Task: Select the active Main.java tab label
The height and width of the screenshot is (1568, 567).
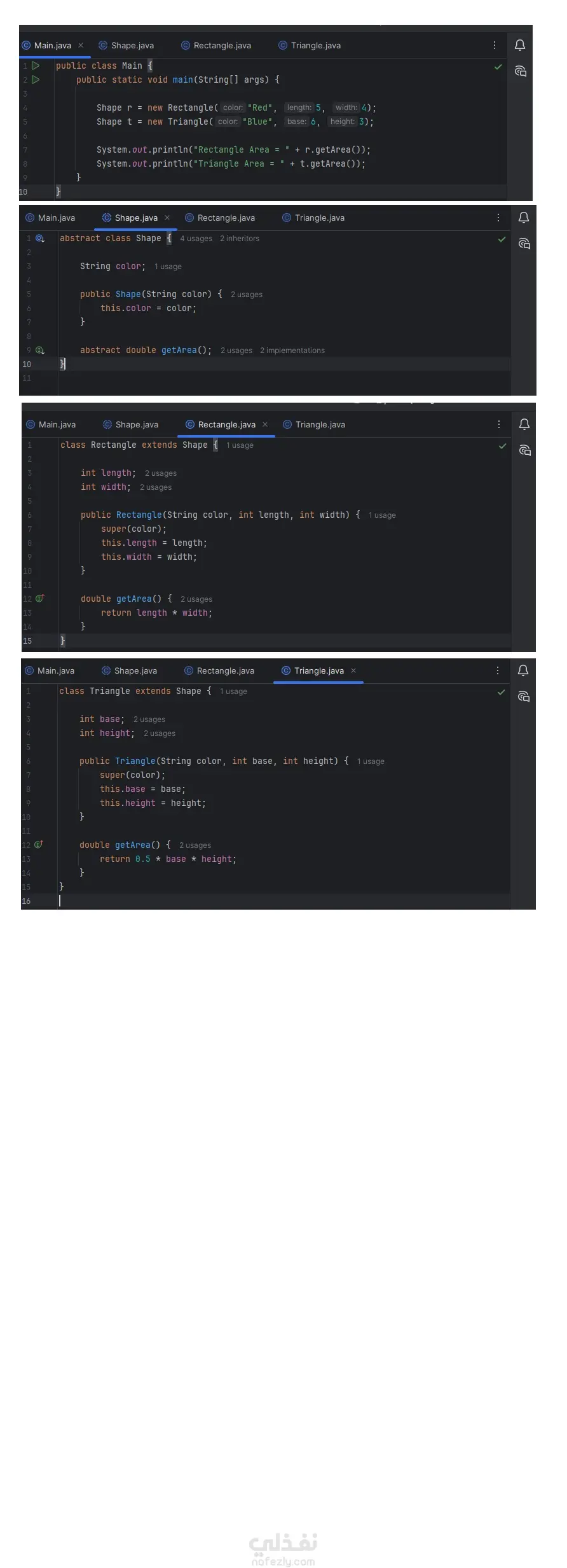Action: tap(53, 45)
